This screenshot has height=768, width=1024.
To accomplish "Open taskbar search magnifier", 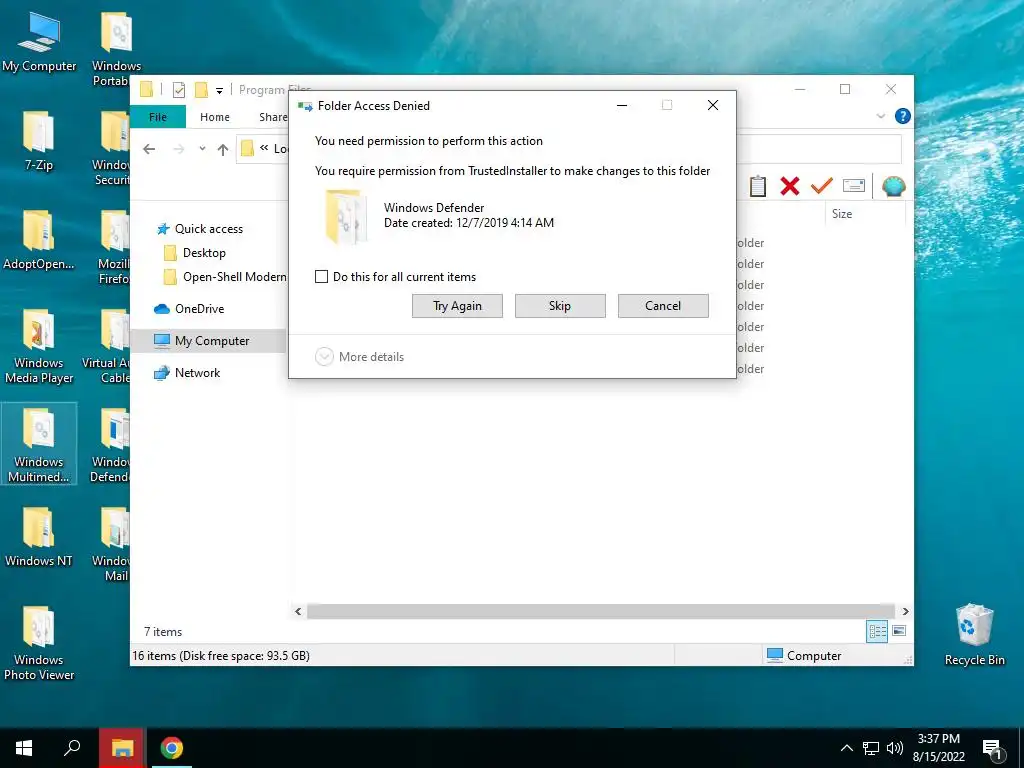I will 72,748.
